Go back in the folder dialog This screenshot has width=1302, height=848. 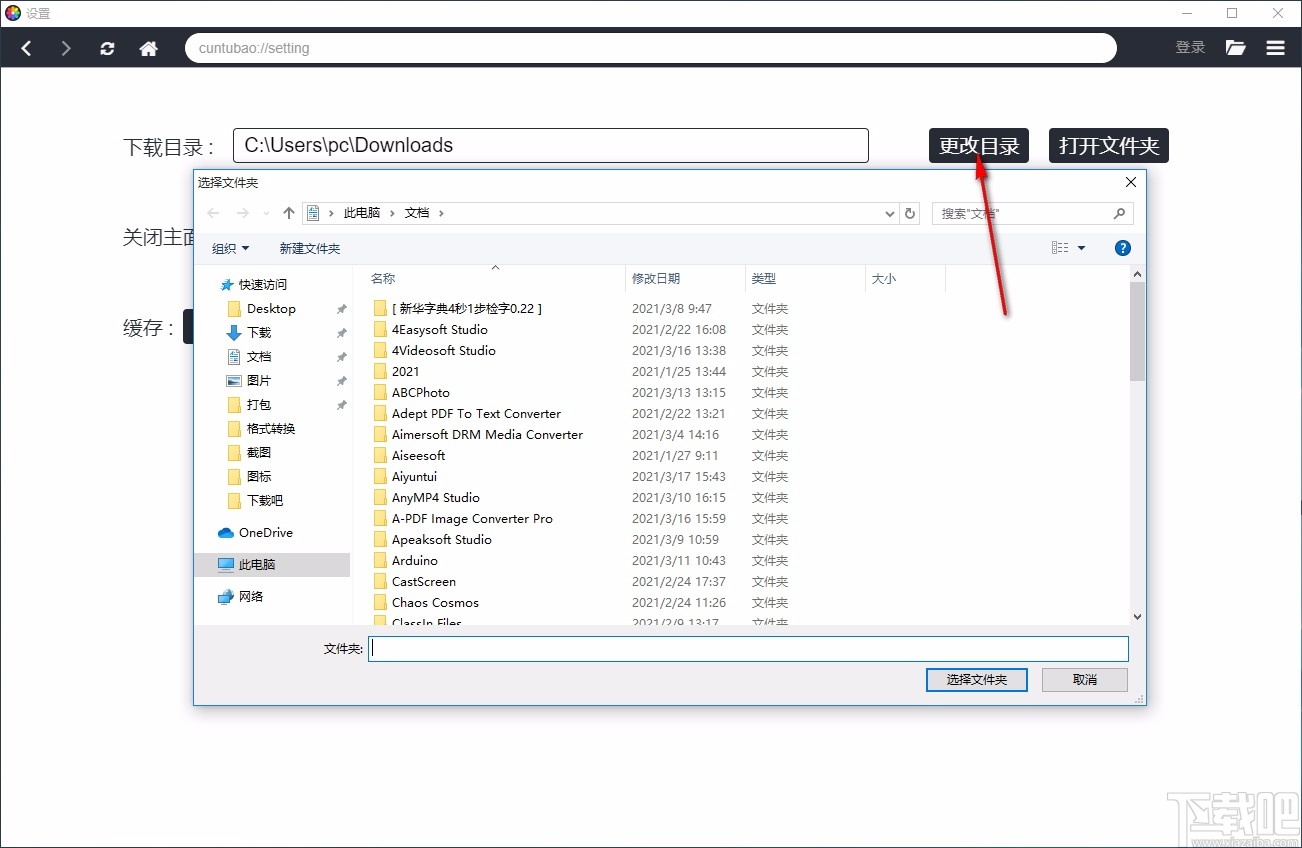pos(213,213)
